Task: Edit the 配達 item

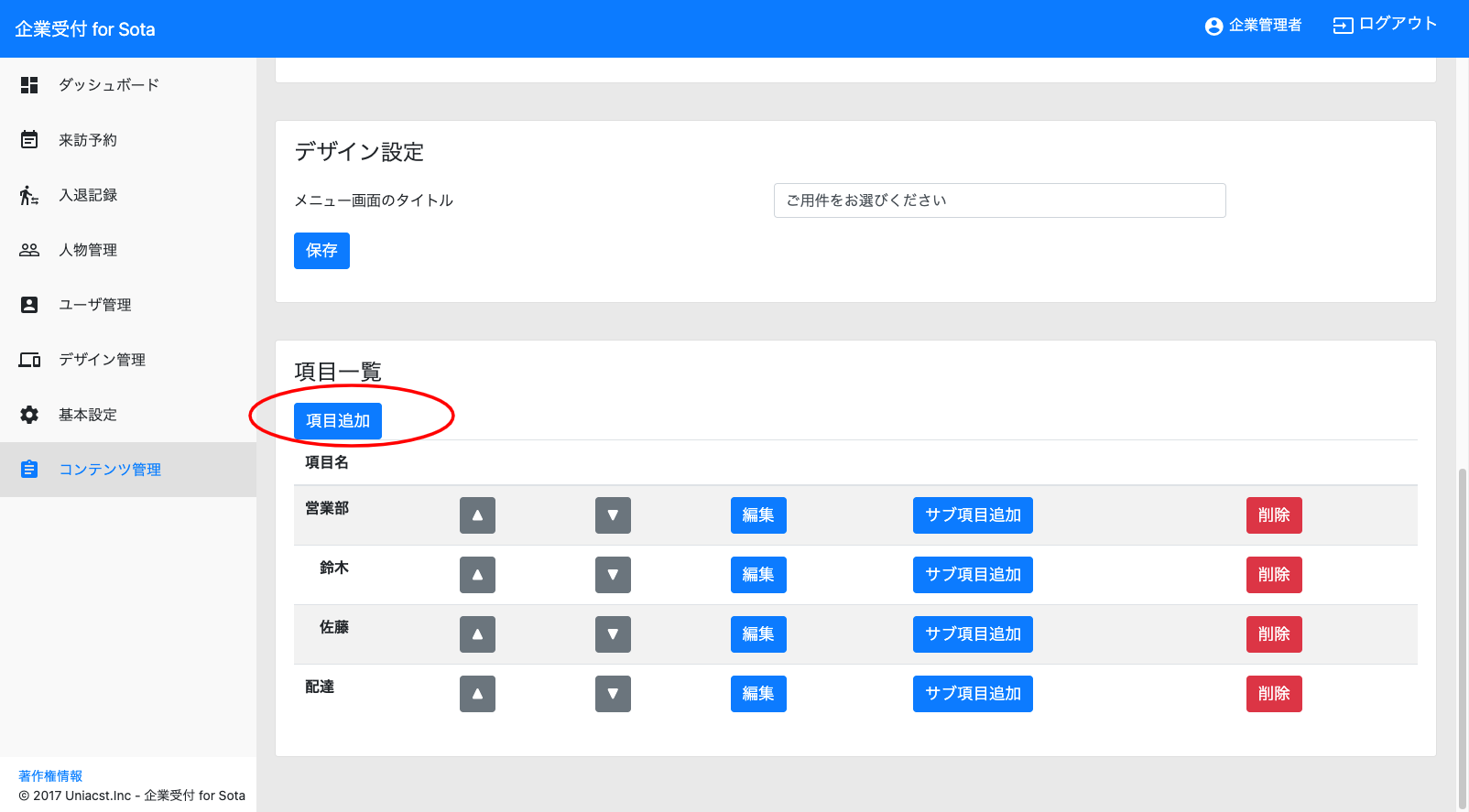Action: point(758,694)
